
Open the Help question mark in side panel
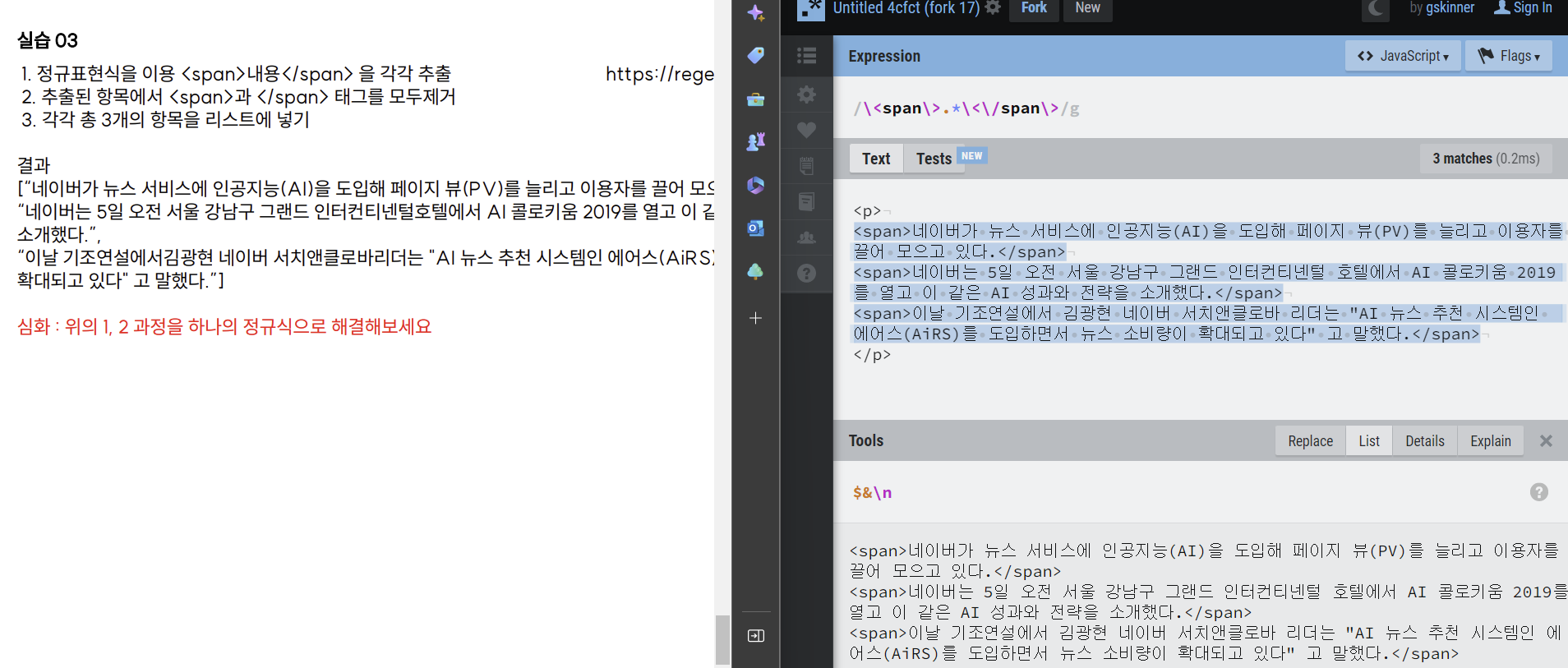pyautogui.click(x=807, y=273)
